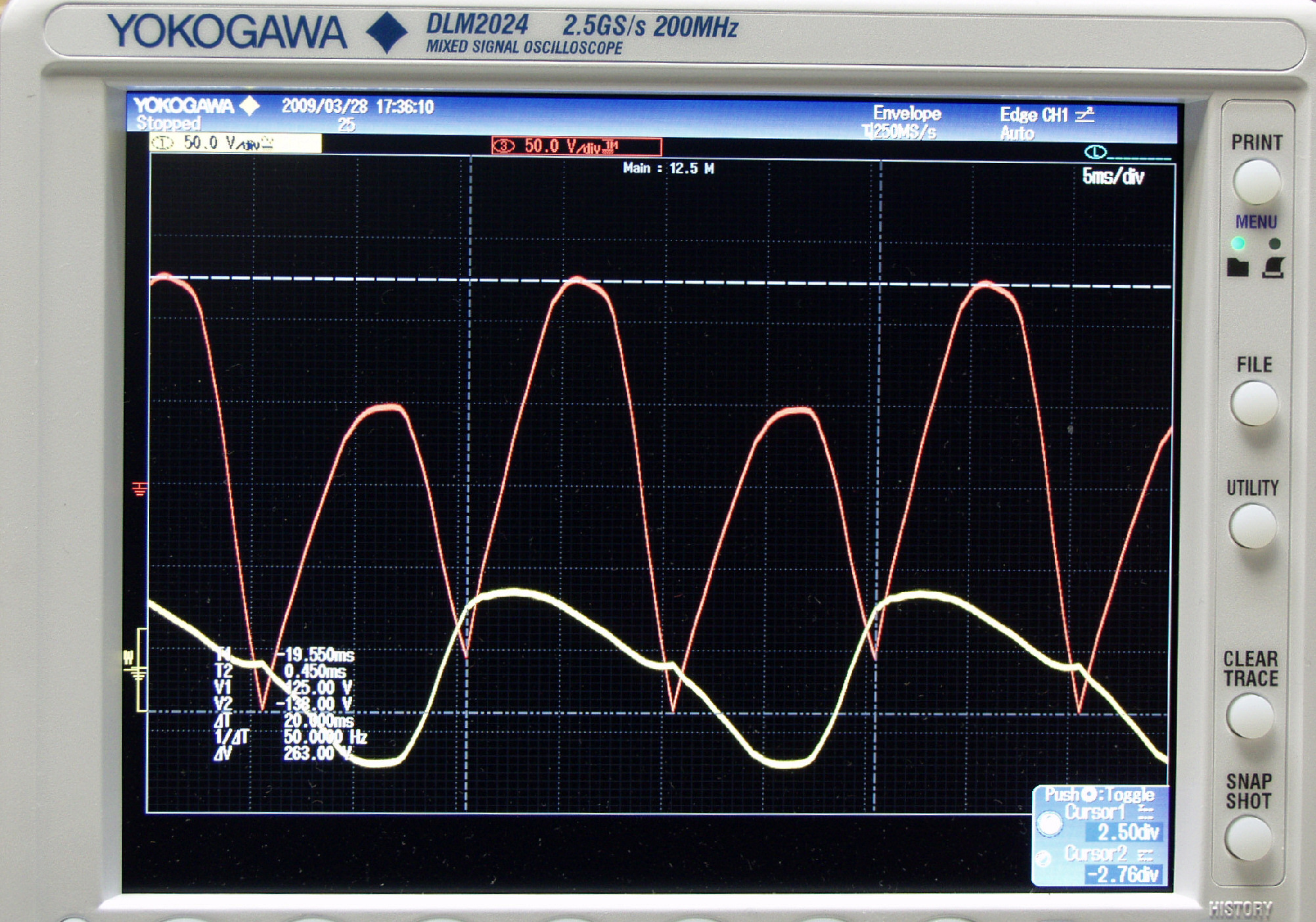Toggle the Cursor1 jog knob selector
Viewport: 1316px width, 922px height.
point(1049,823)
